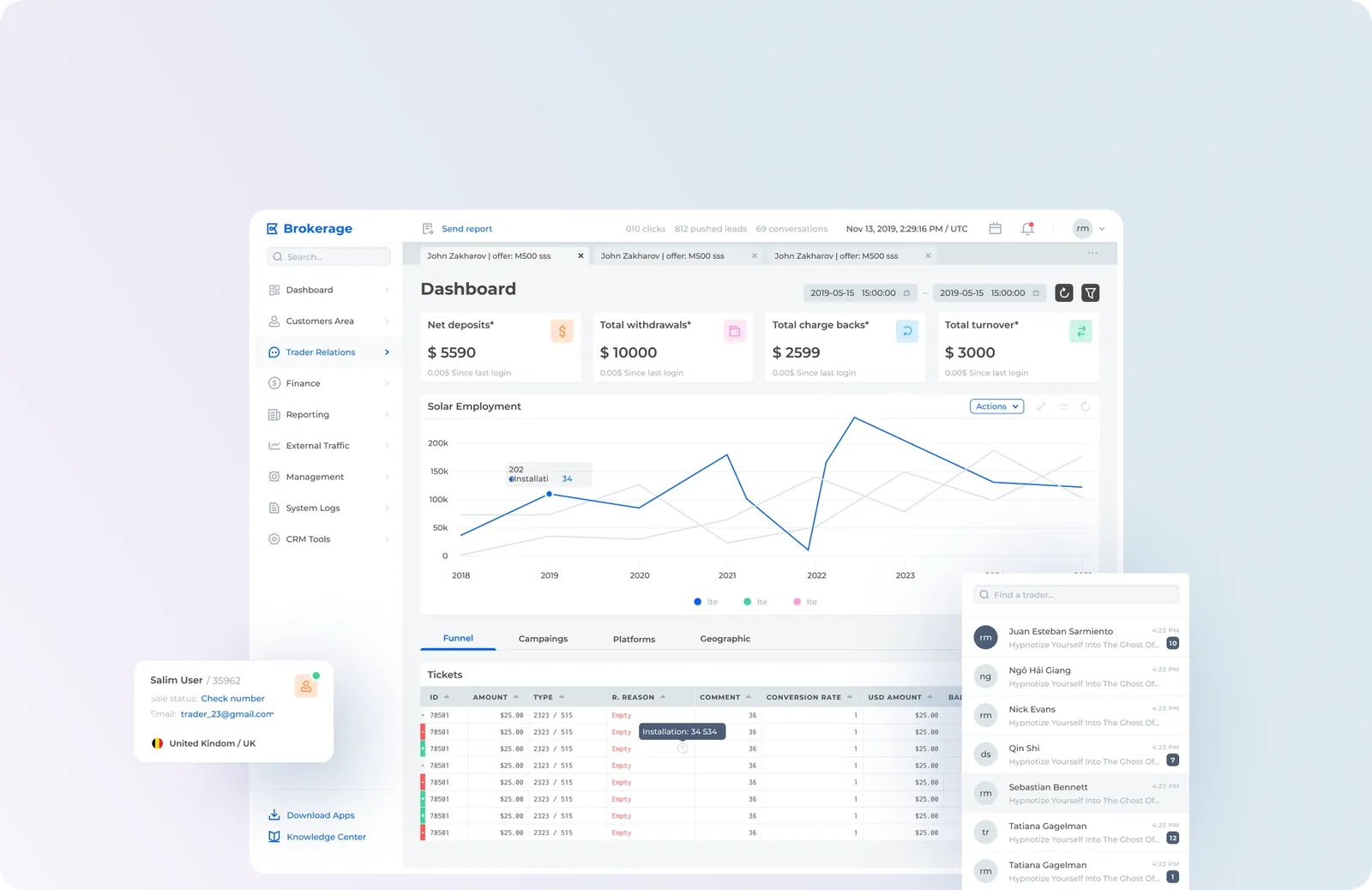1372x890 pixels.
Task: Open the Download Apps link
Action: (311, 815)
